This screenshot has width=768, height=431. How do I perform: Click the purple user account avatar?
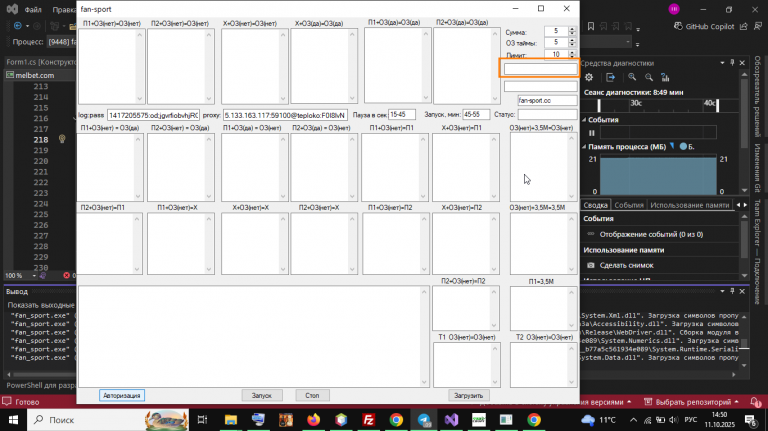[x=674, y=9]
